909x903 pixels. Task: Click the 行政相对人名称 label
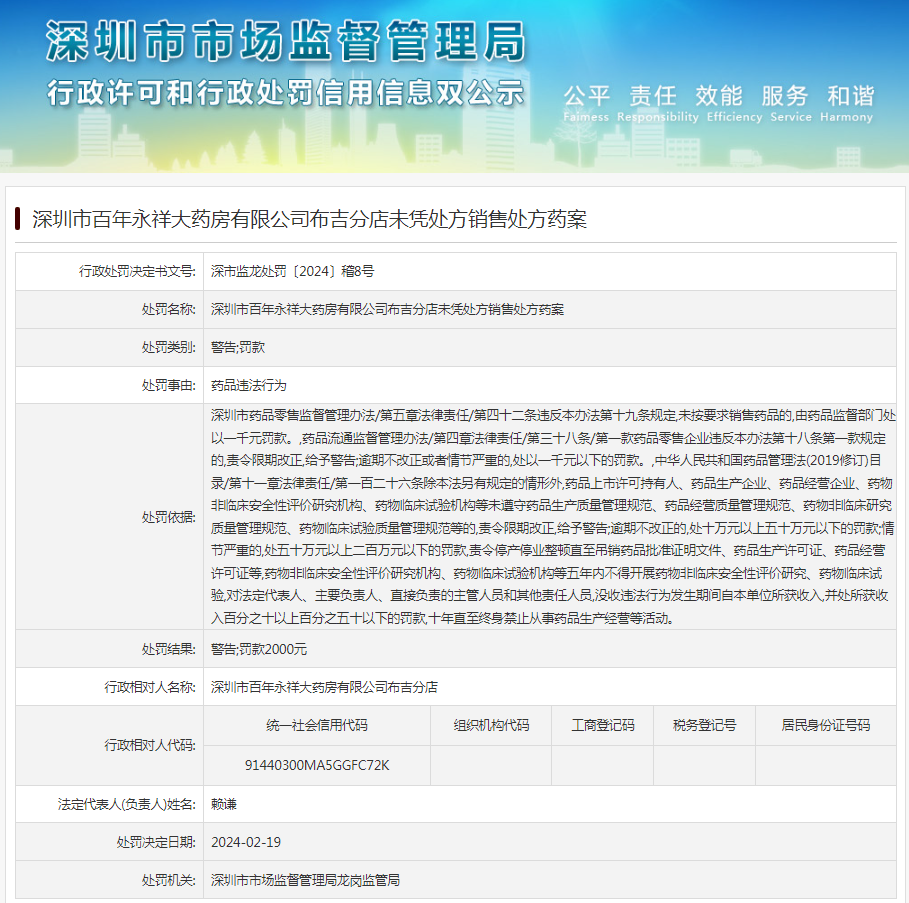click(150, 687)
